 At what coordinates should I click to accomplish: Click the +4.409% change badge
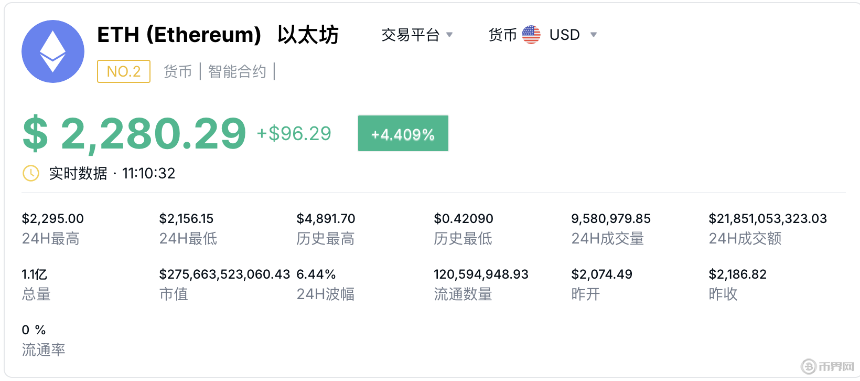click(403, 133)
